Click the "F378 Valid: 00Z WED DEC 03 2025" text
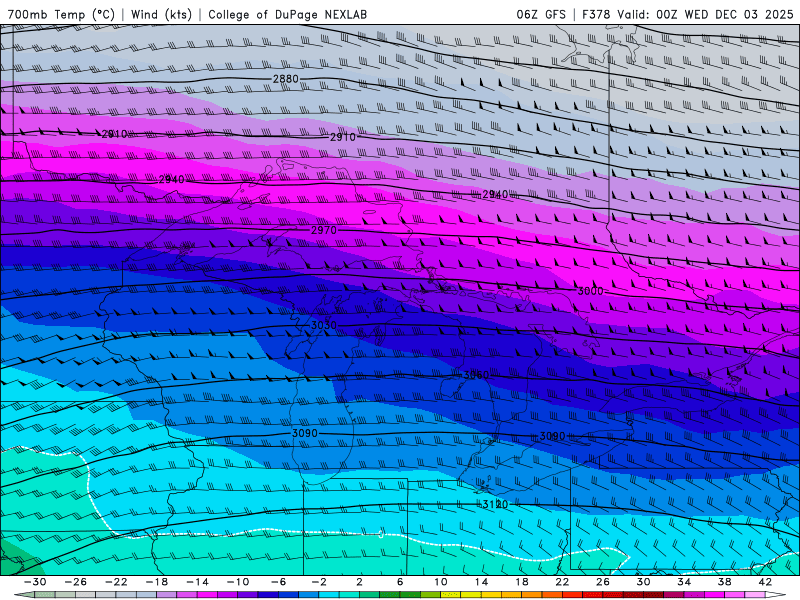 (688, 14)
